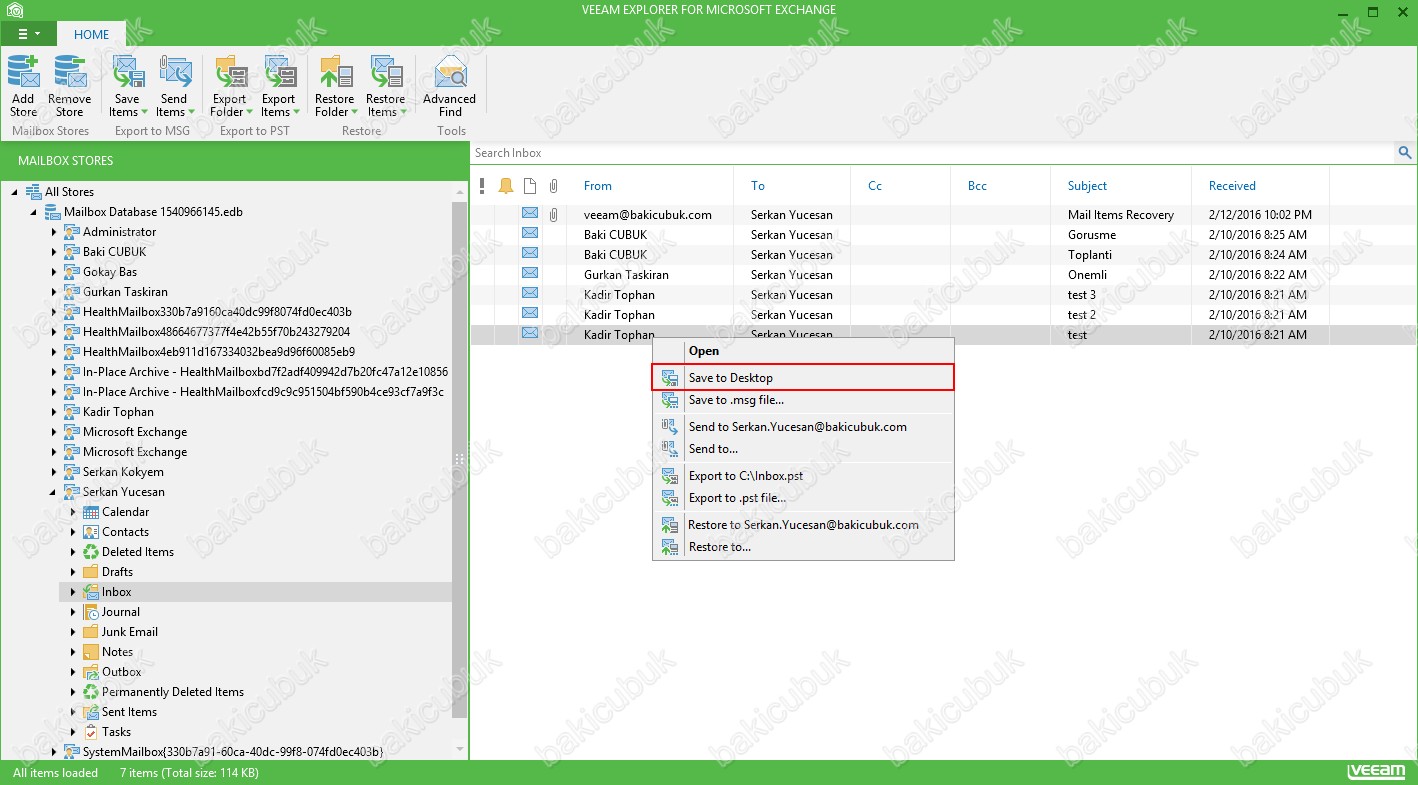The height and width of the screenshot is (785, 1418).
Task: Click the Restore Items ribbon icon
Action: [385, 72]
